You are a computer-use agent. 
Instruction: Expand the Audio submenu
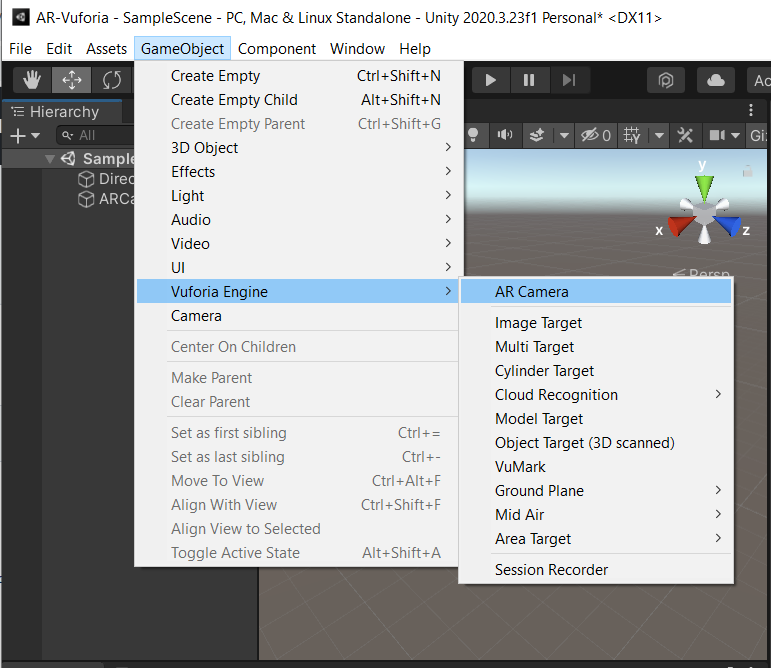298,220
